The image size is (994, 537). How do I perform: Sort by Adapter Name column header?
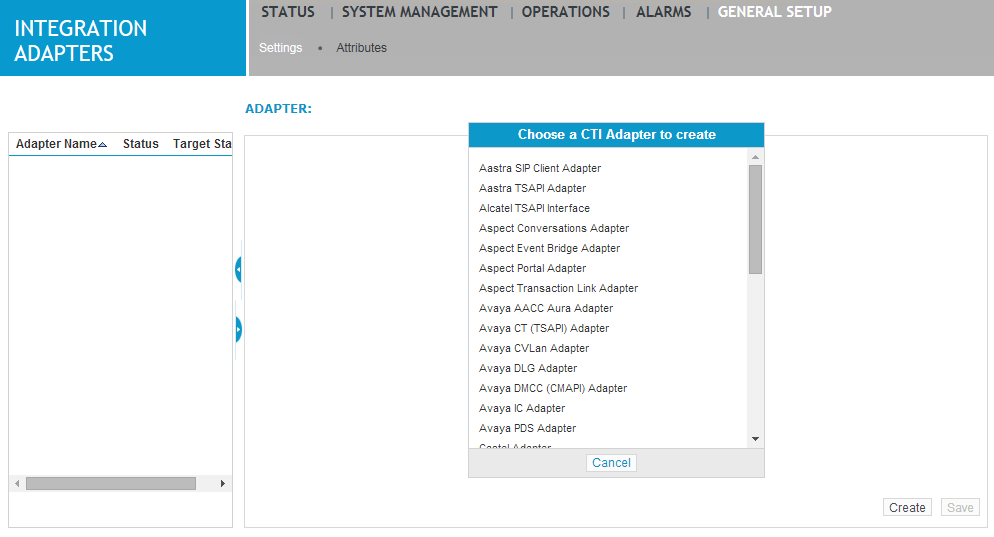click(x=61, y=144)
